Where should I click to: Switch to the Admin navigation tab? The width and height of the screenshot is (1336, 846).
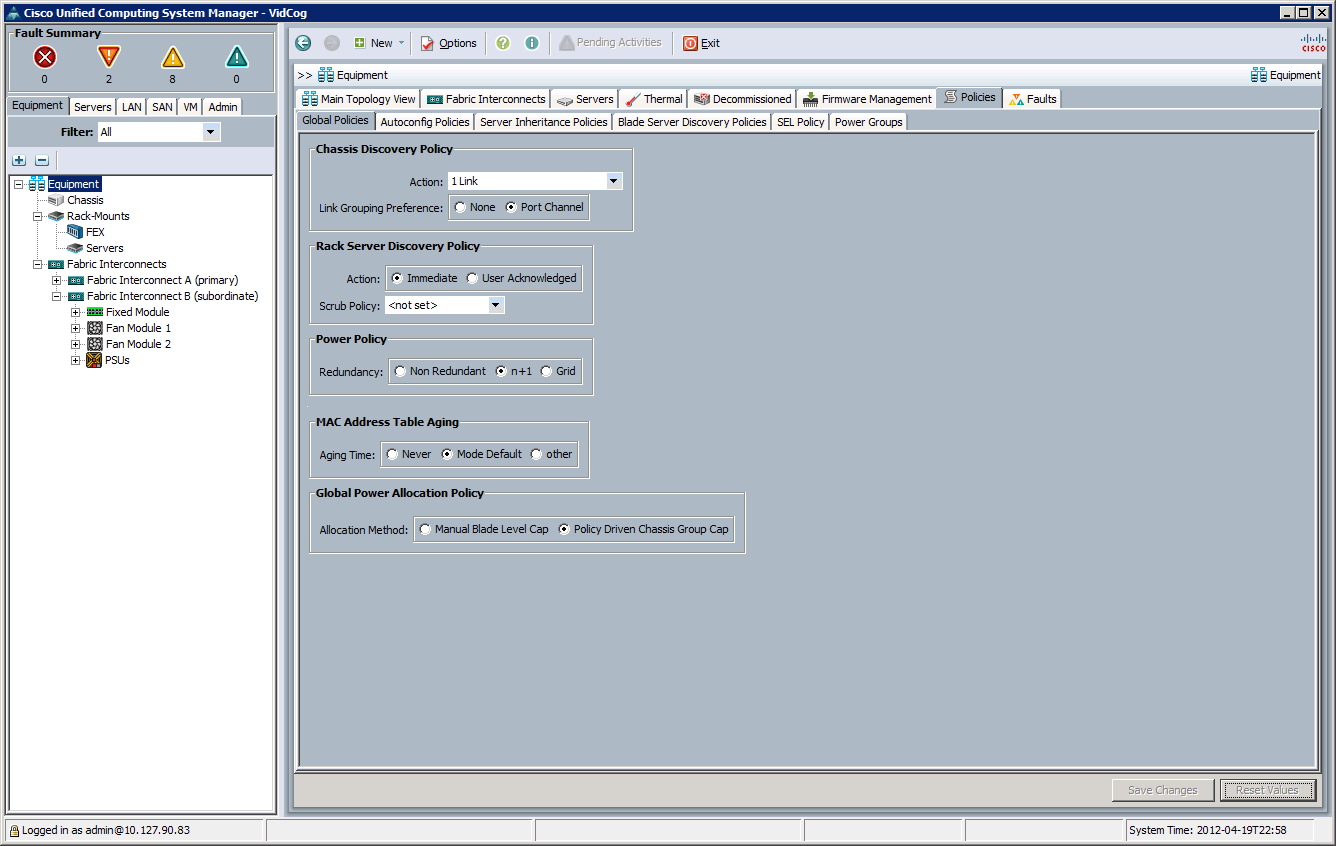[x=223, y=107]
